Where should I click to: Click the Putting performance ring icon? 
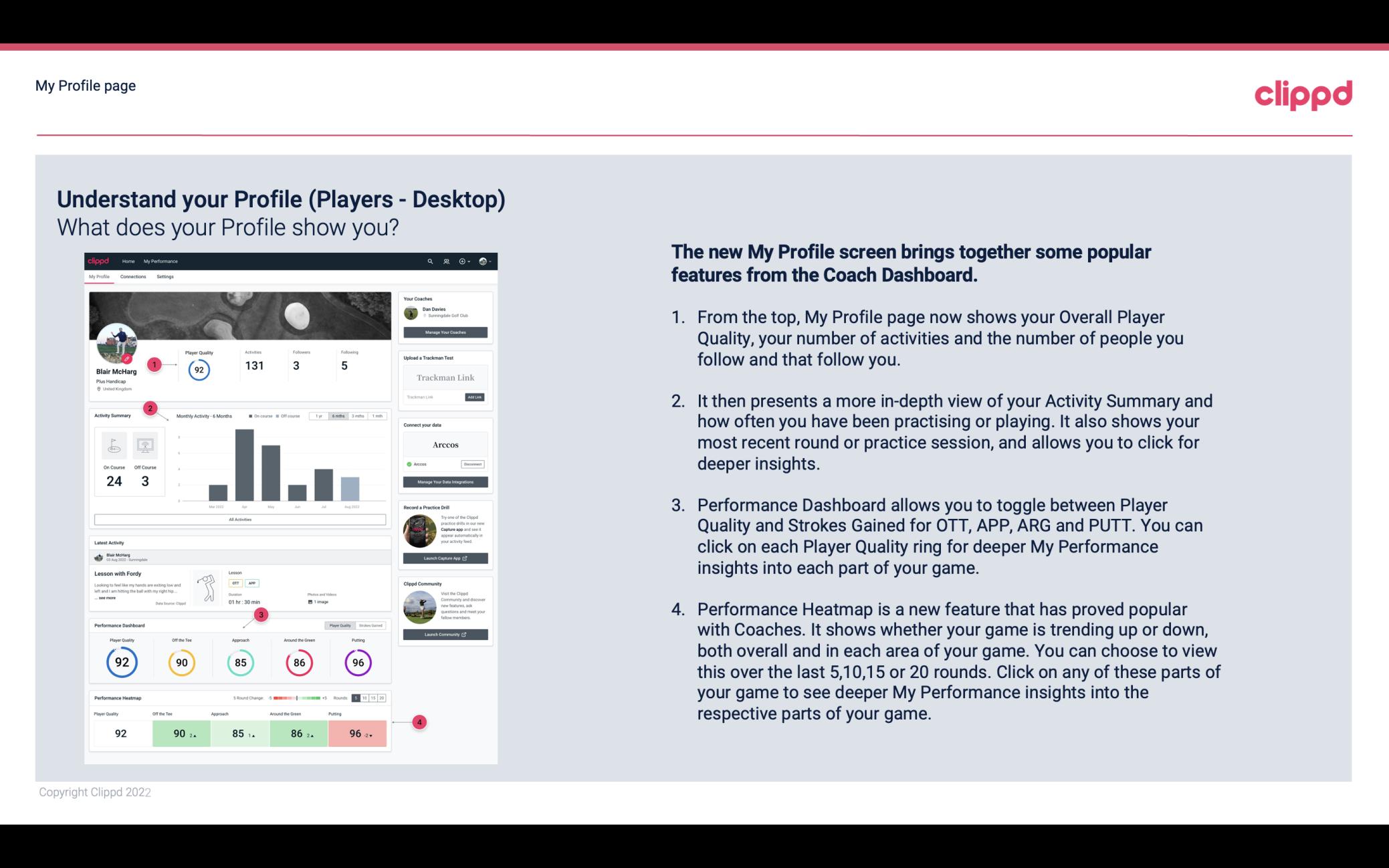[x=357, y=662]
